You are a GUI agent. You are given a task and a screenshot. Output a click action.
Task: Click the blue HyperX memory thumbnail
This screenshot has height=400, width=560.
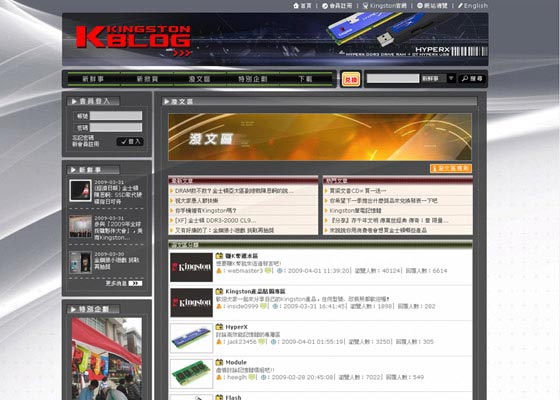191,338
